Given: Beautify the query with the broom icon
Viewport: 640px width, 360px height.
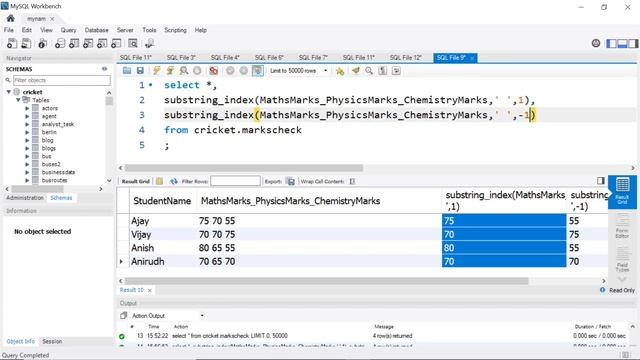Looking at the screenshot, I should [356, 71].
